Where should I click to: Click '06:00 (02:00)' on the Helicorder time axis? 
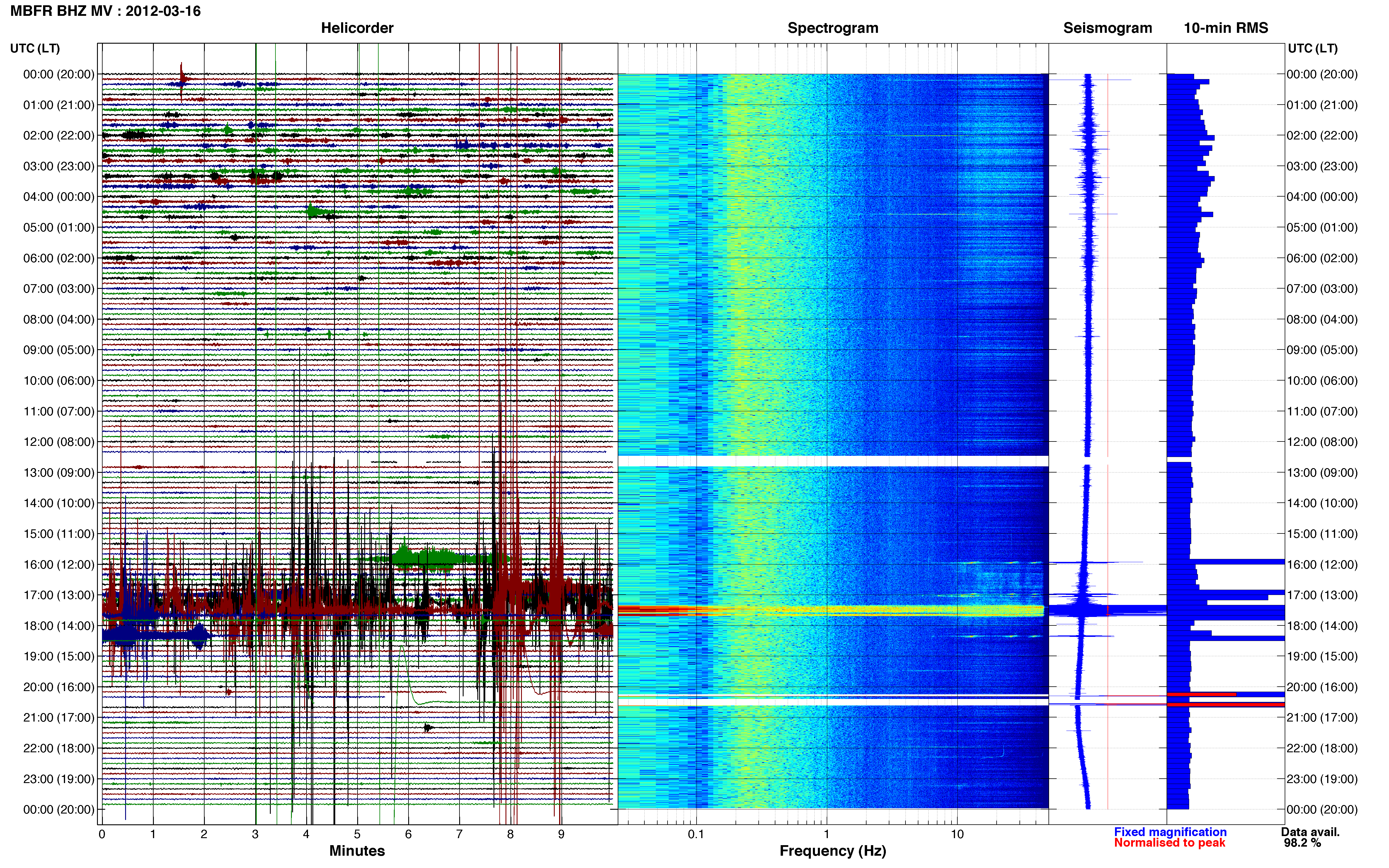click(x=59, y=258)
